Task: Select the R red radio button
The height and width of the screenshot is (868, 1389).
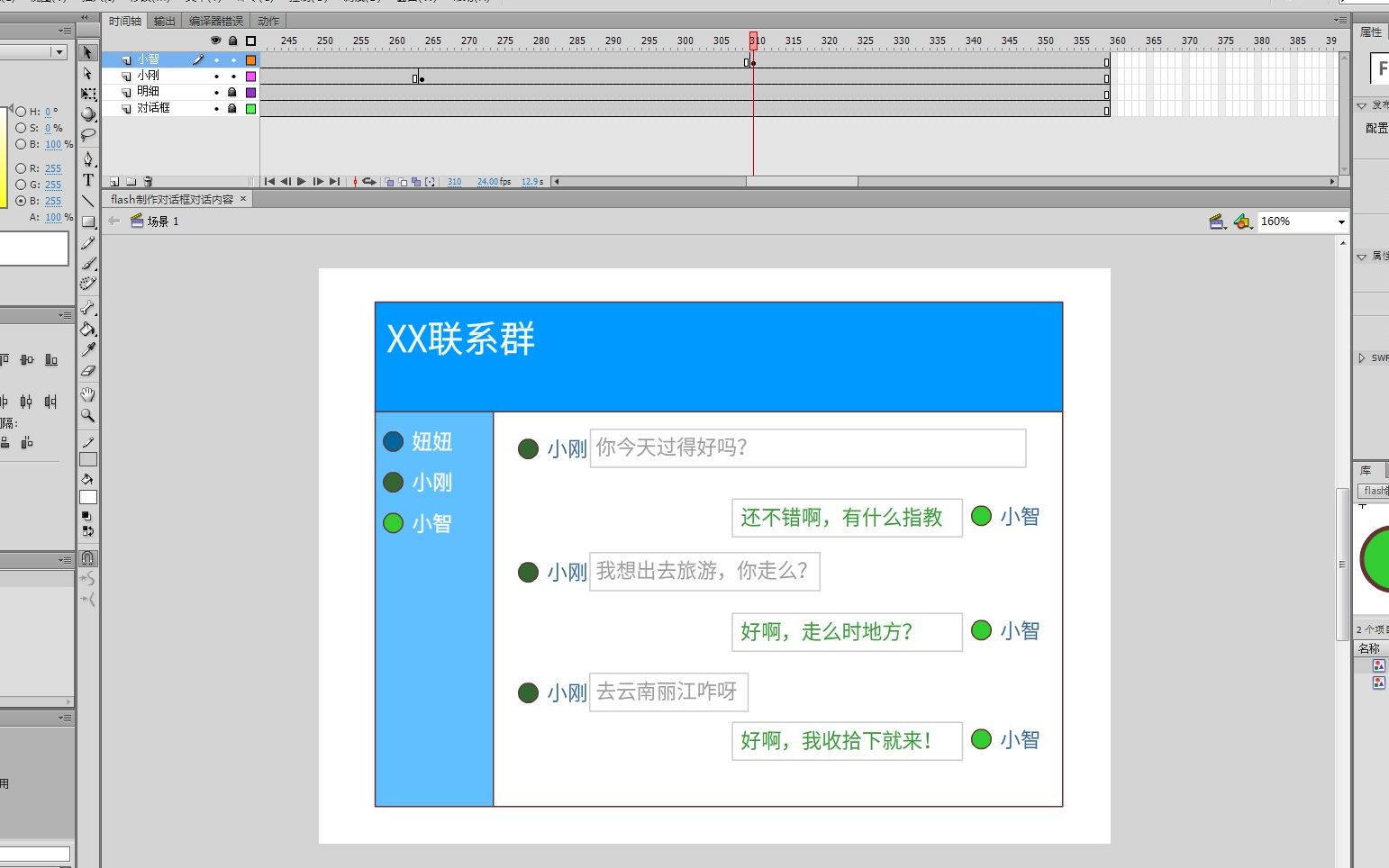Action: [x=21, y=168]
